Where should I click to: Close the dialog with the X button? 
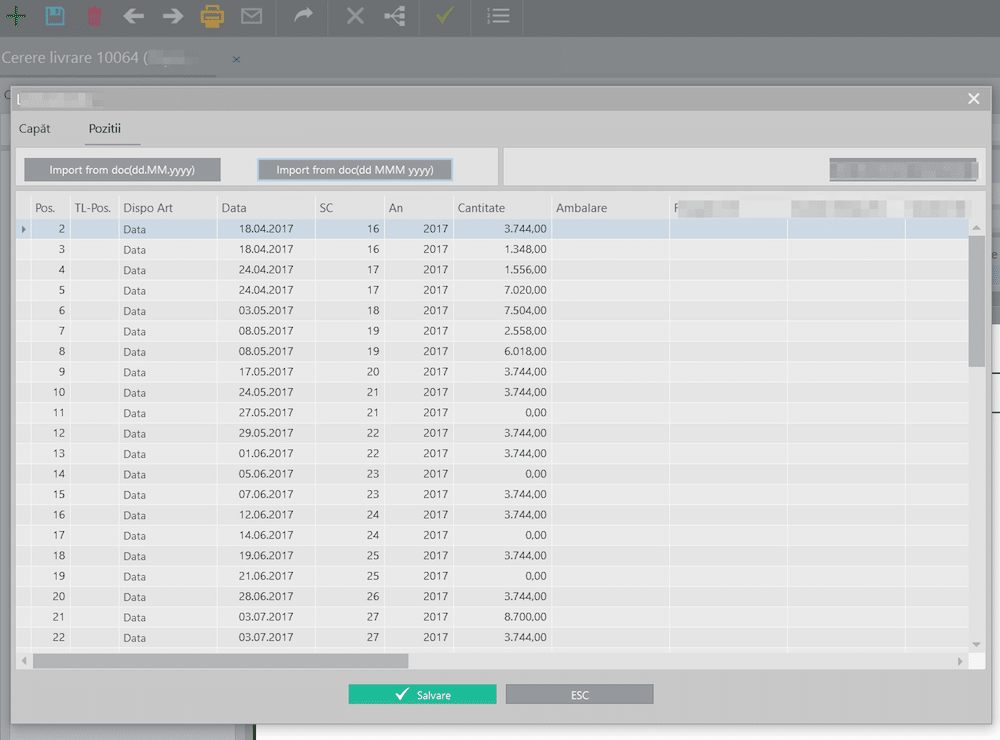point(974,99)
